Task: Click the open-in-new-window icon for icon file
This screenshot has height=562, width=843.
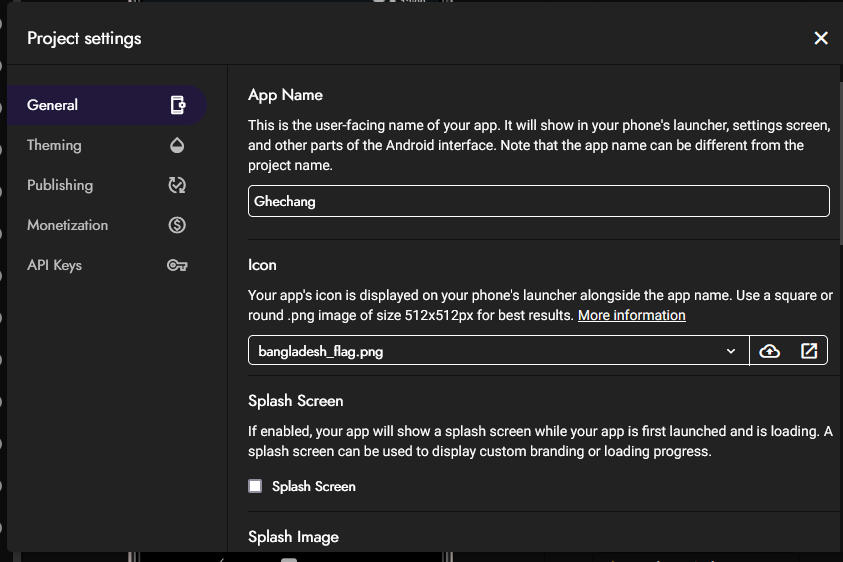Action: click(x=809, y=351)
